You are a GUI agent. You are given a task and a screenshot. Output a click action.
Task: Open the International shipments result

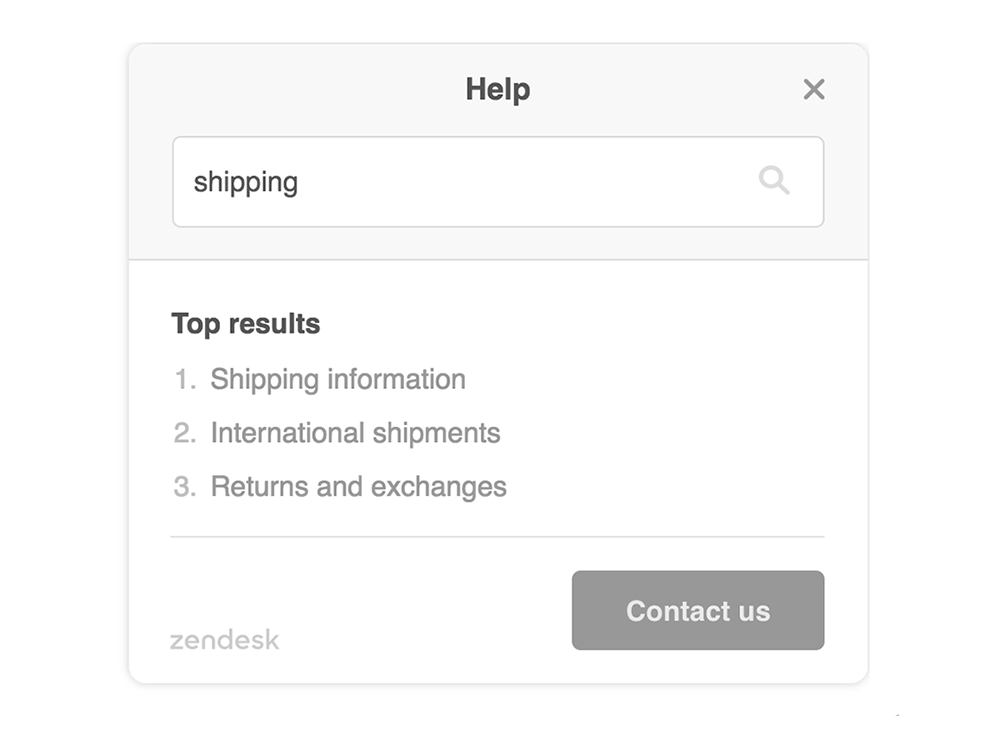(355, 433)
